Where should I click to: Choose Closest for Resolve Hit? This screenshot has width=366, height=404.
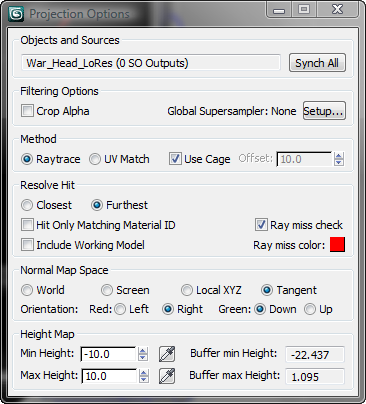click(x=27, y=205)
